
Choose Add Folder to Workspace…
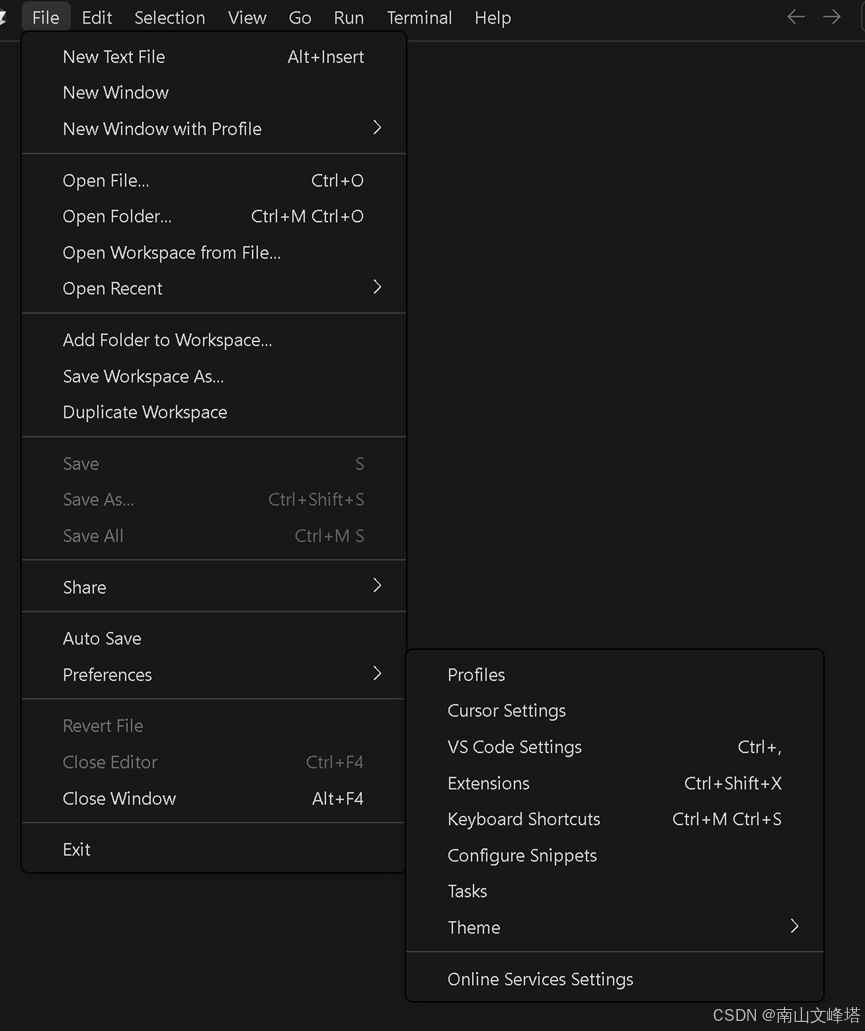pyautogui.click(x=167, y=340)
